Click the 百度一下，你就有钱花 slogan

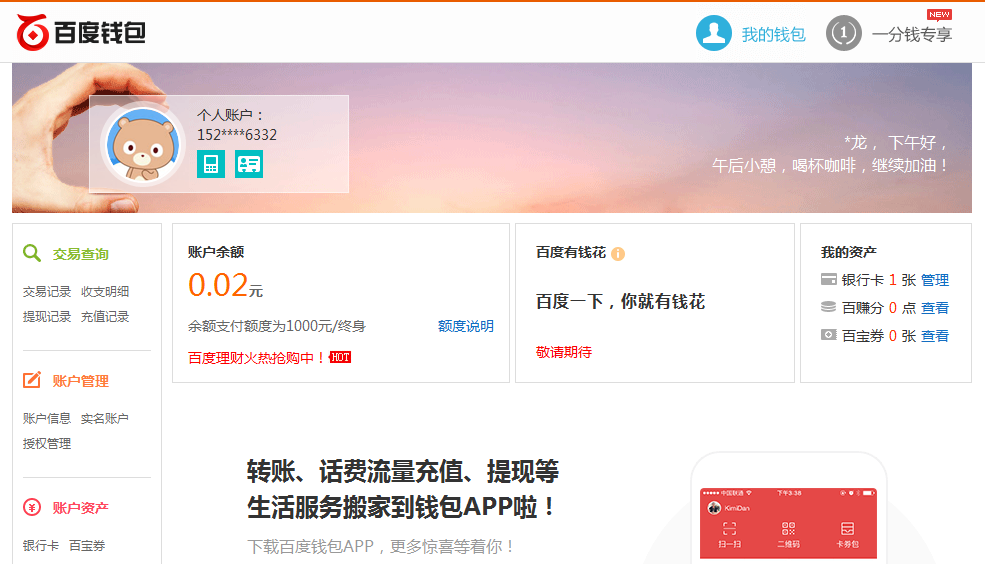click(620, 301)
